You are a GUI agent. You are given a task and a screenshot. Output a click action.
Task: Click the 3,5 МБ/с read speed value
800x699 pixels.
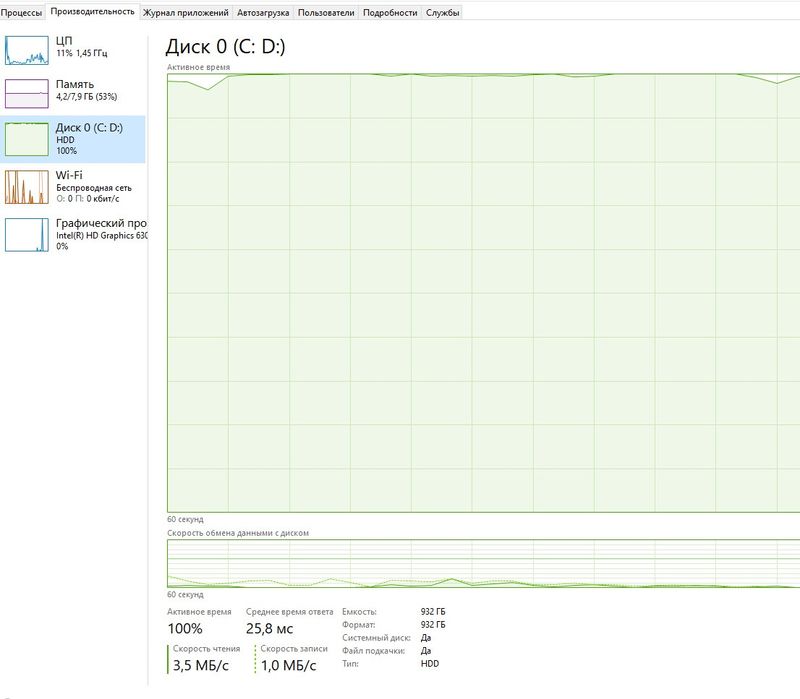[x=201, y=665]
